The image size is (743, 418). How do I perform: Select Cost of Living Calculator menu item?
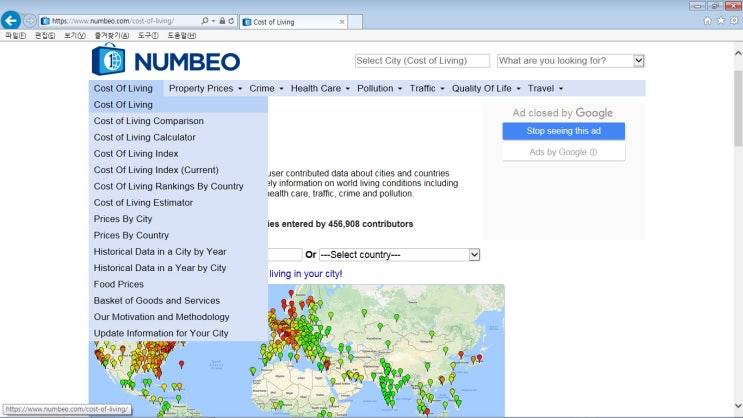(144, 137)
